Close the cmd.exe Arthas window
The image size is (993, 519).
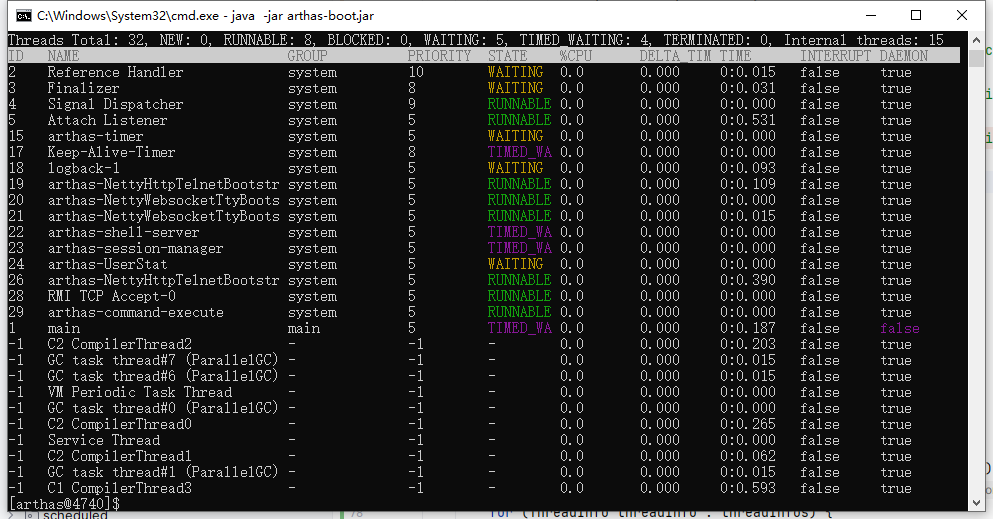click(961, 15)
